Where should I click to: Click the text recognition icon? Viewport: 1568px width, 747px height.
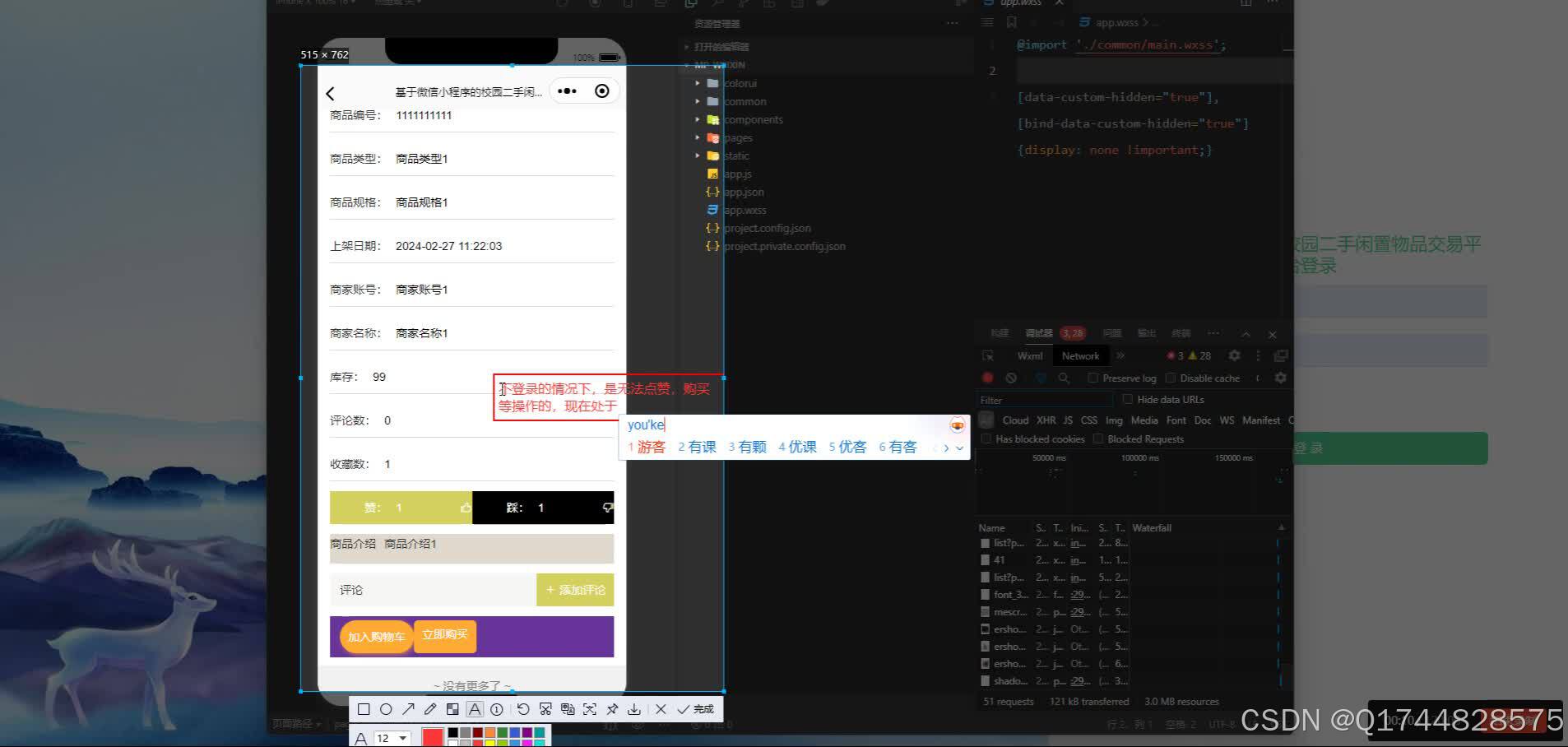coord(590,709)
